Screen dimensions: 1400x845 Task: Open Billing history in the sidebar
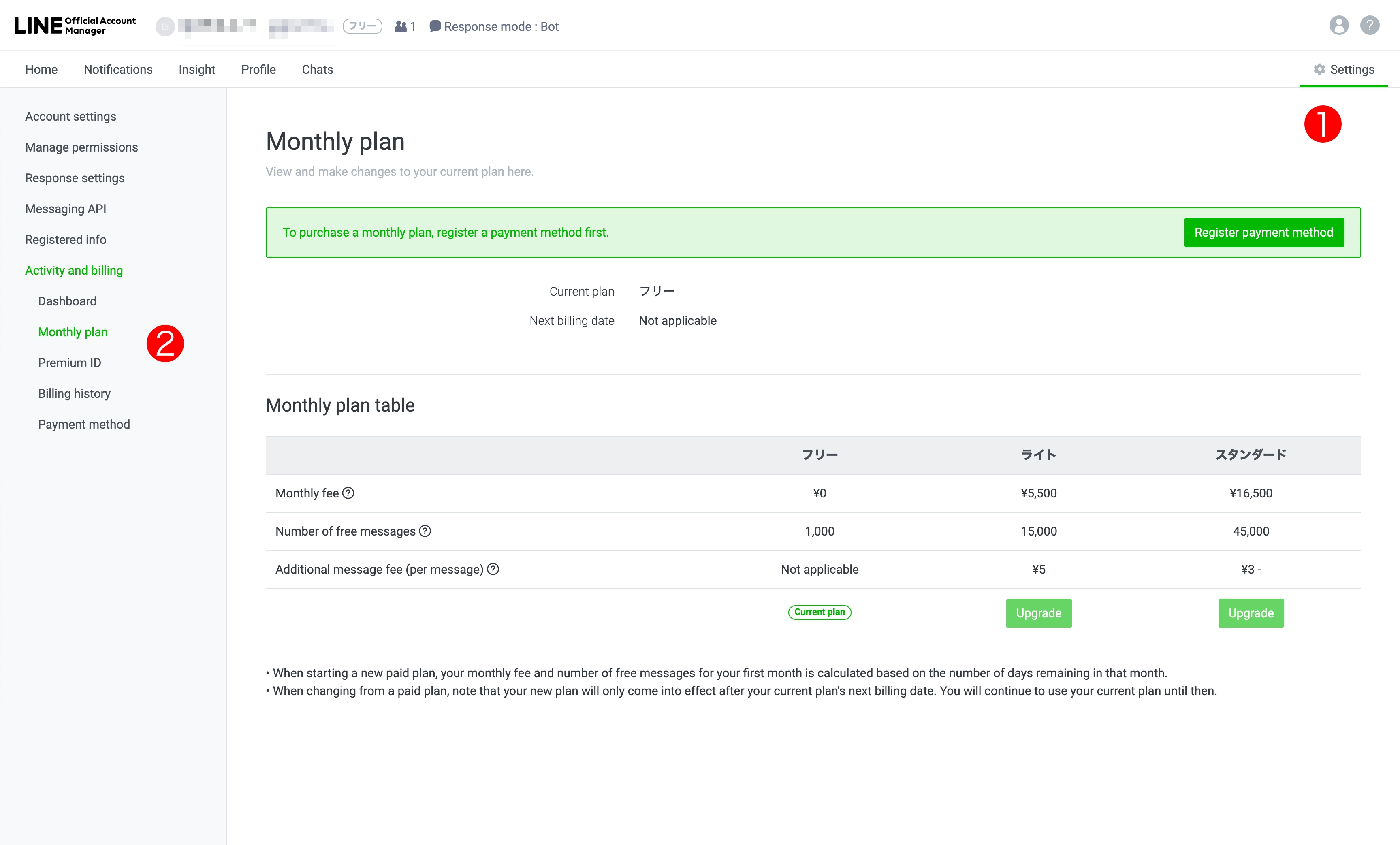pyautogui.click(x=75, y=394)
